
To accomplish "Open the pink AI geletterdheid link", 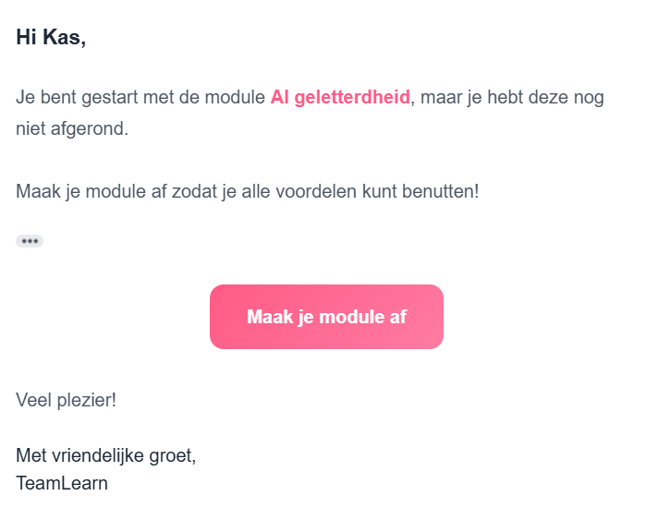I will pyautogui.click(x=339, y=98).
